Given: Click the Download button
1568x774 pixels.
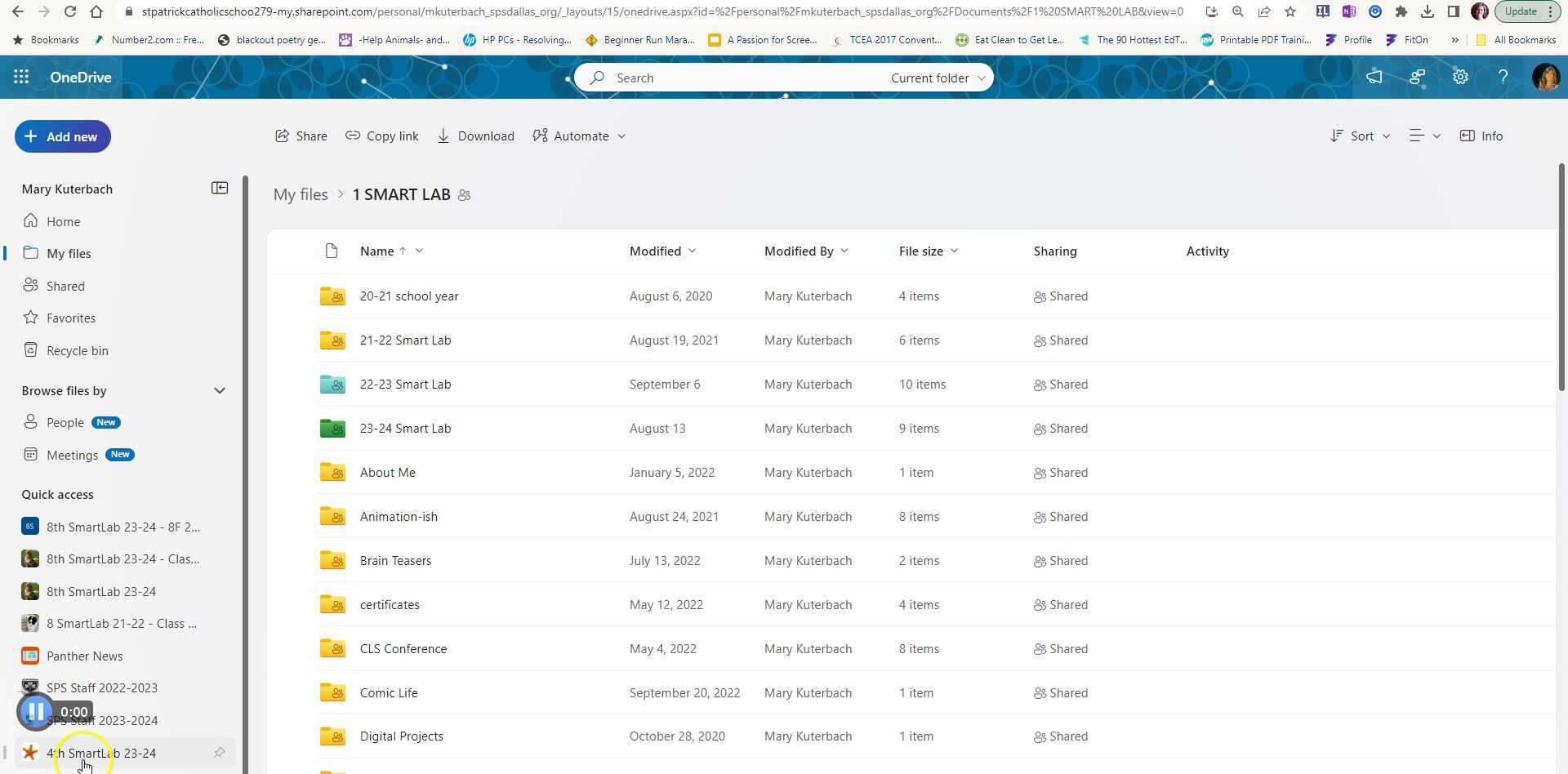Looking at the screenshot, I should [475, 136].
